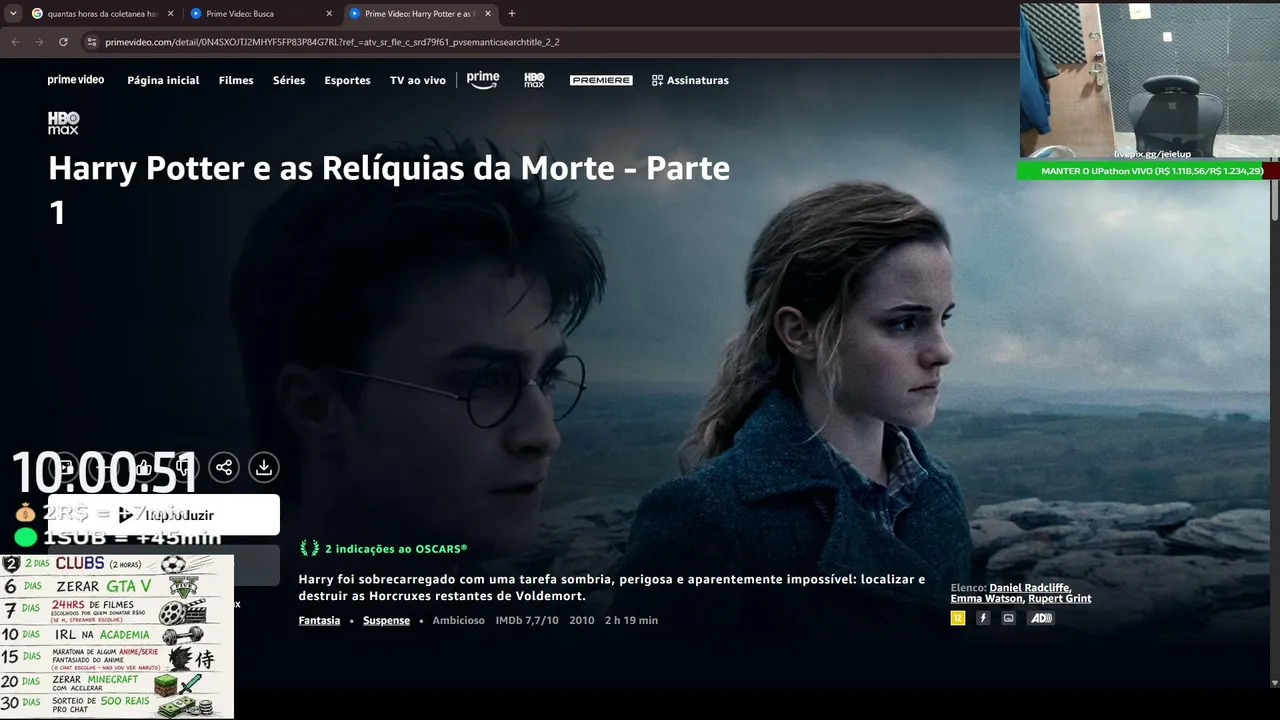1280x720 pixels.
Task: Open a new browser tab
Action: click(512, 14)
